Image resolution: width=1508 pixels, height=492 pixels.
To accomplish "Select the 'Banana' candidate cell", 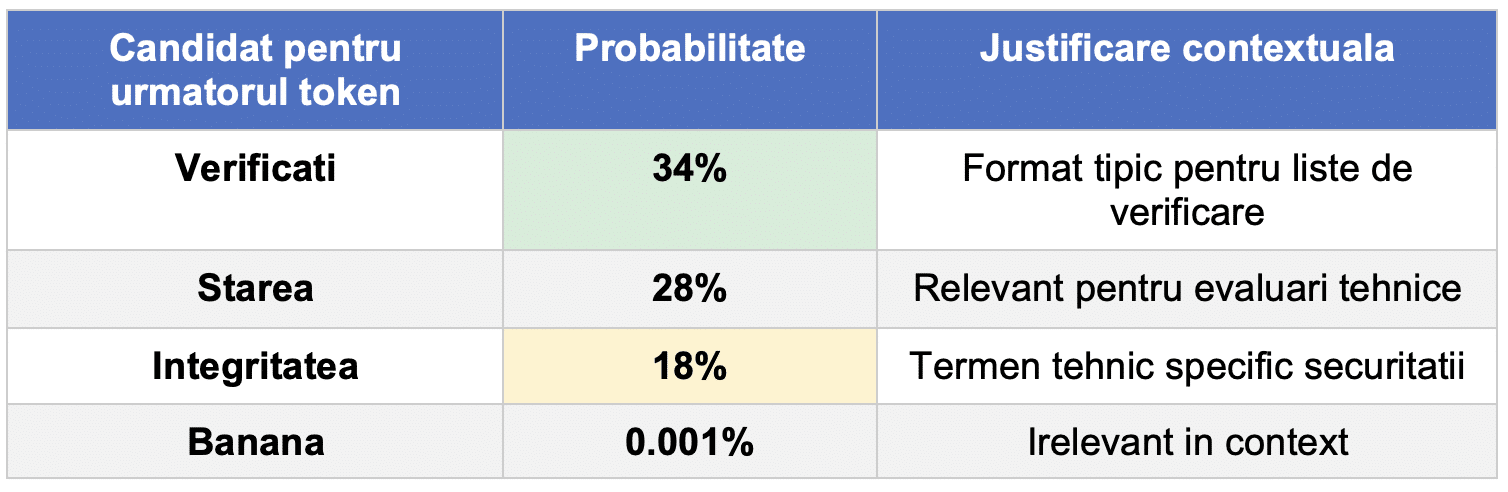I will pos(256,442).
